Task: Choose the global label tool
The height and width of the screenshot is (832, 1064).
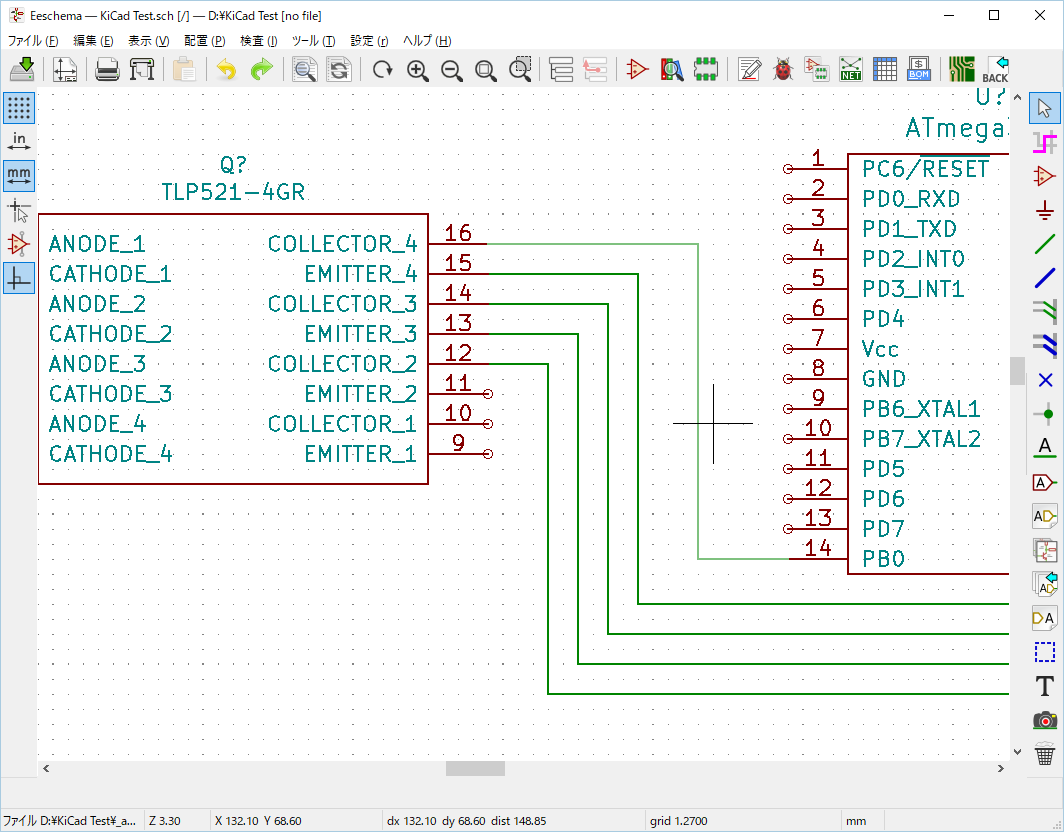Action: pos(1045,483)
